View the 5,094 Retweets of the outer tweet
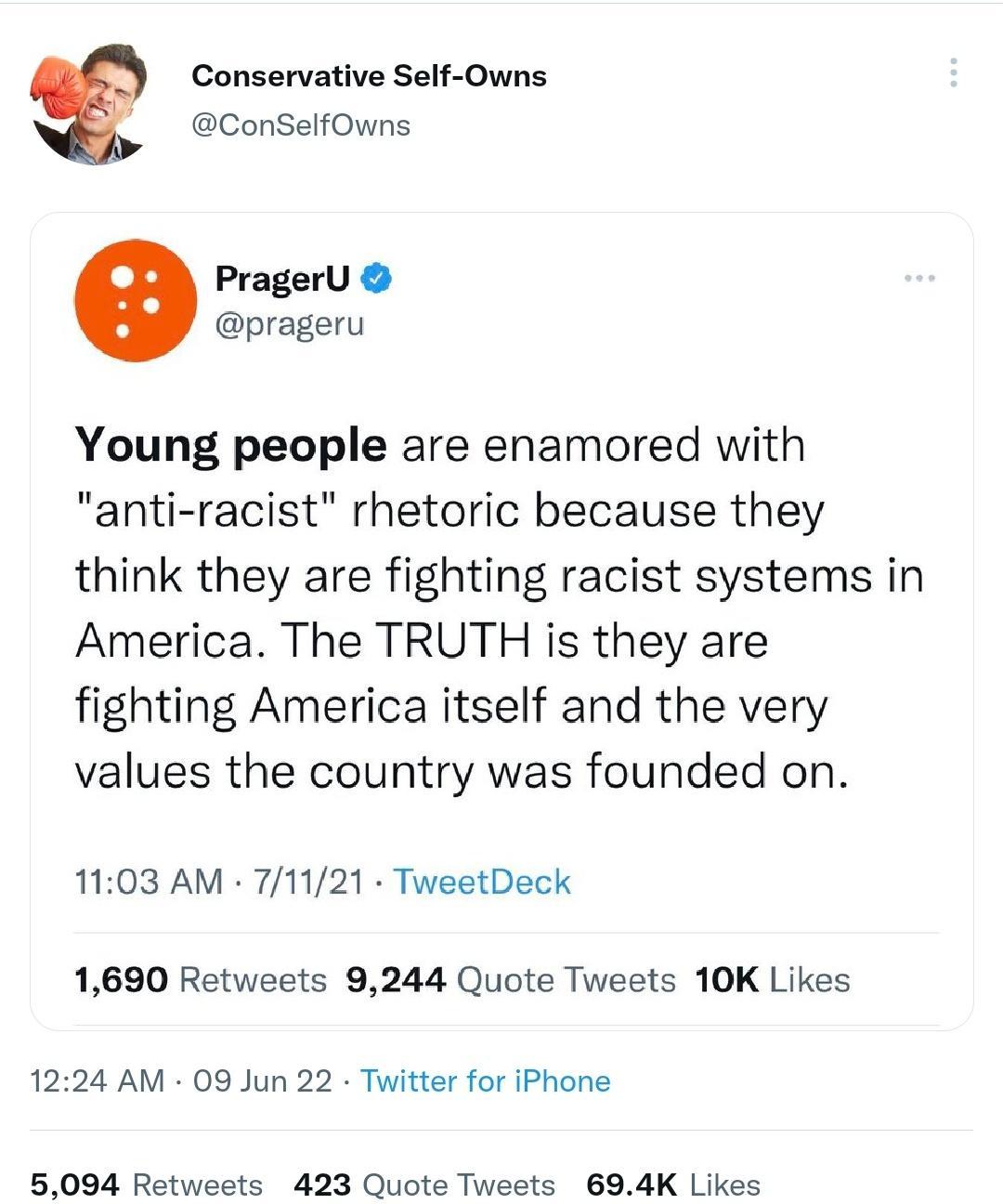Image resolution: width=1003 pixels, height=1204 pixels. (144, 1184)
